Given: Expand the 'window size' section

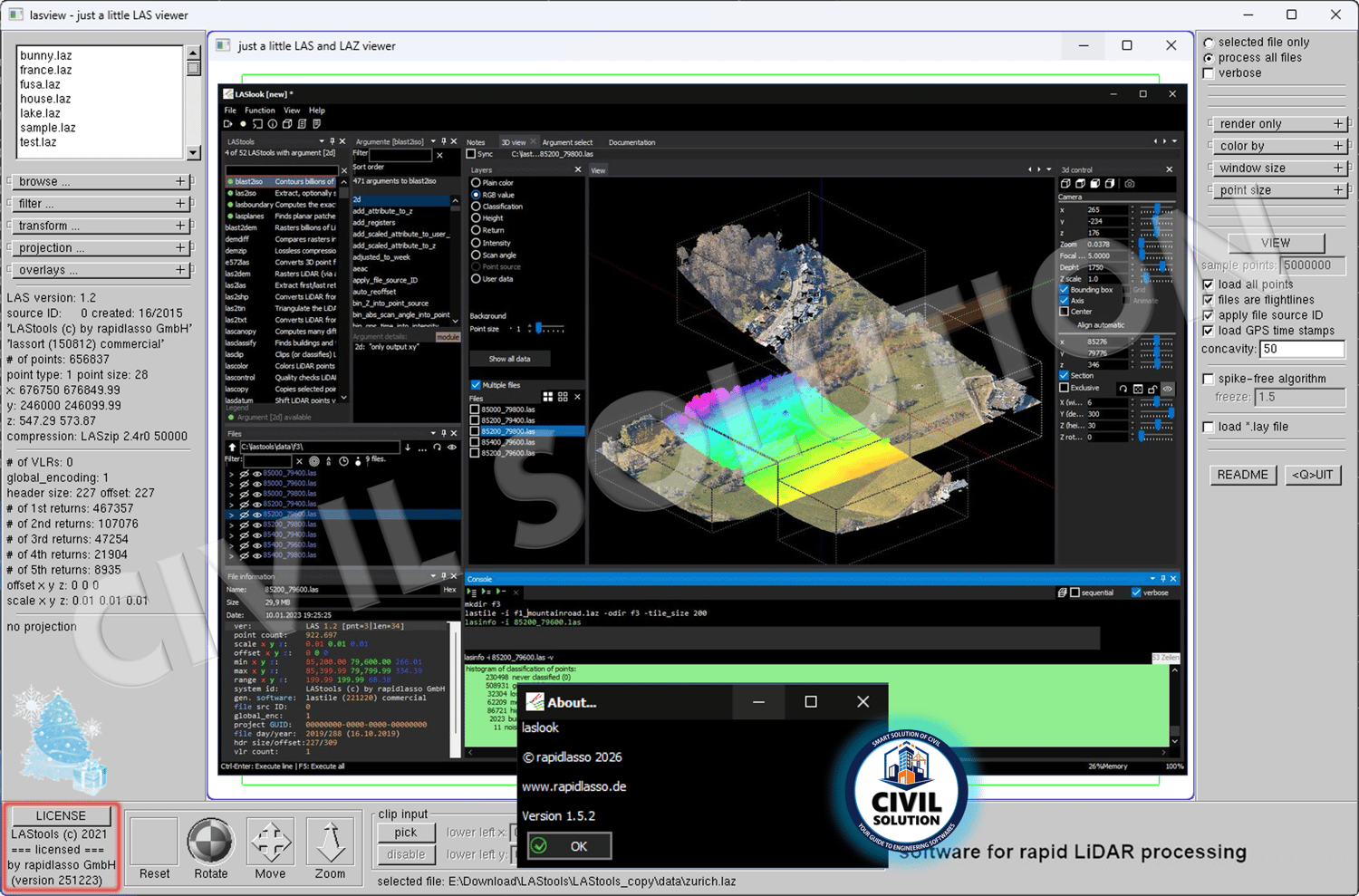Looking at the screenshot, I should pos(1279,168).
